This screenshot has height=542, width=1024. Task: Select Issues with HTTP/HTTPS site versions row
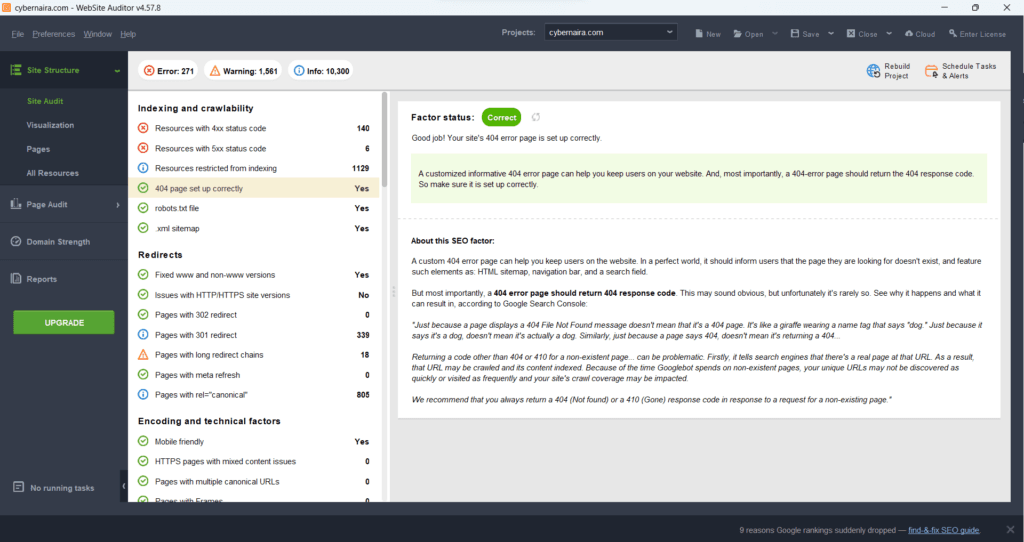point(254,295)
